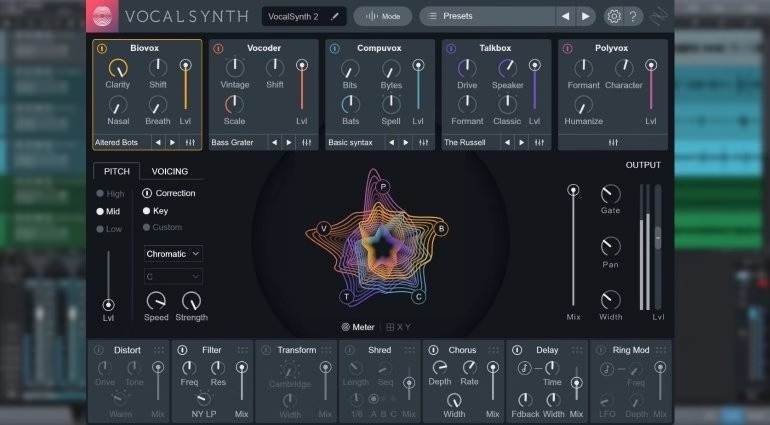The image size is (770, 425).
Task: Switch to the VOICING tab
Action: (x=169, y=171)
